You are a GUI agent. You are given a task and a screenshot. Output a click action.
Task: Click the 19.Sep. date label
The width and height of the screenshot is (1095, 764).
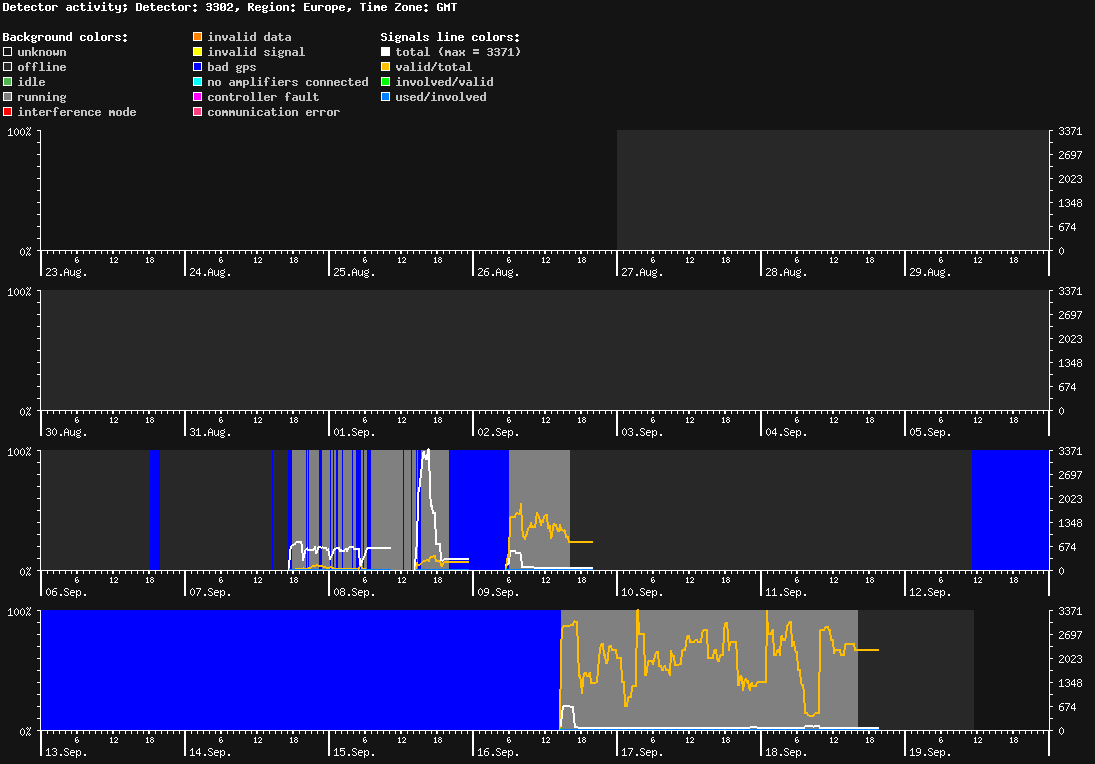click(930, 752)
